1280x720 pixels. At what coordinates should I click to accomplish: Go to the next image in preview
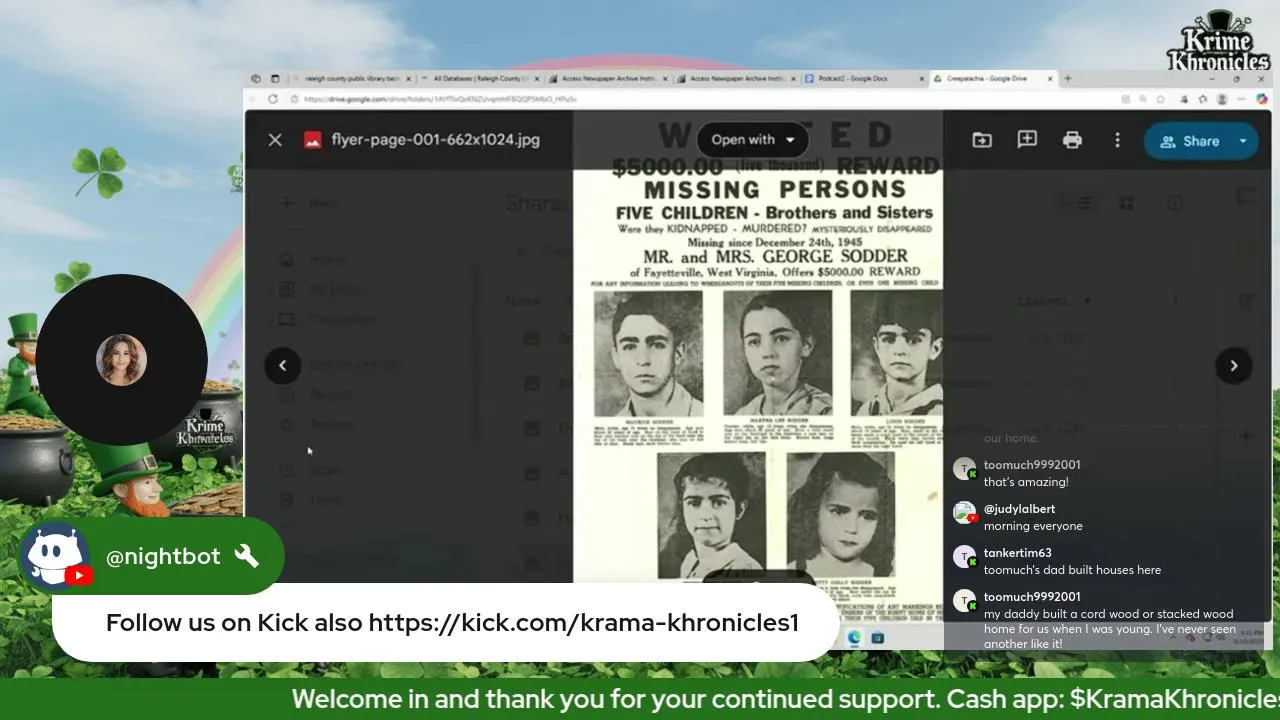1234,365
